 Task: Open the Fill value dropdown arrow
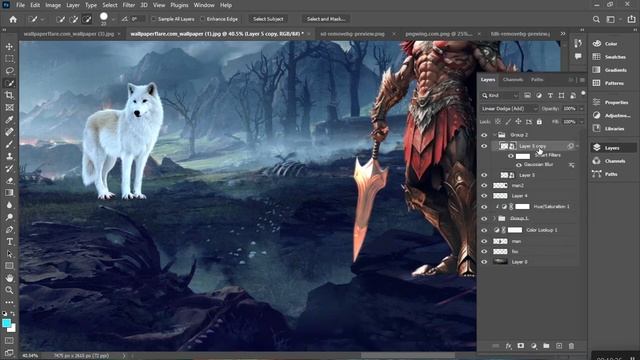(x=581, y=122)
